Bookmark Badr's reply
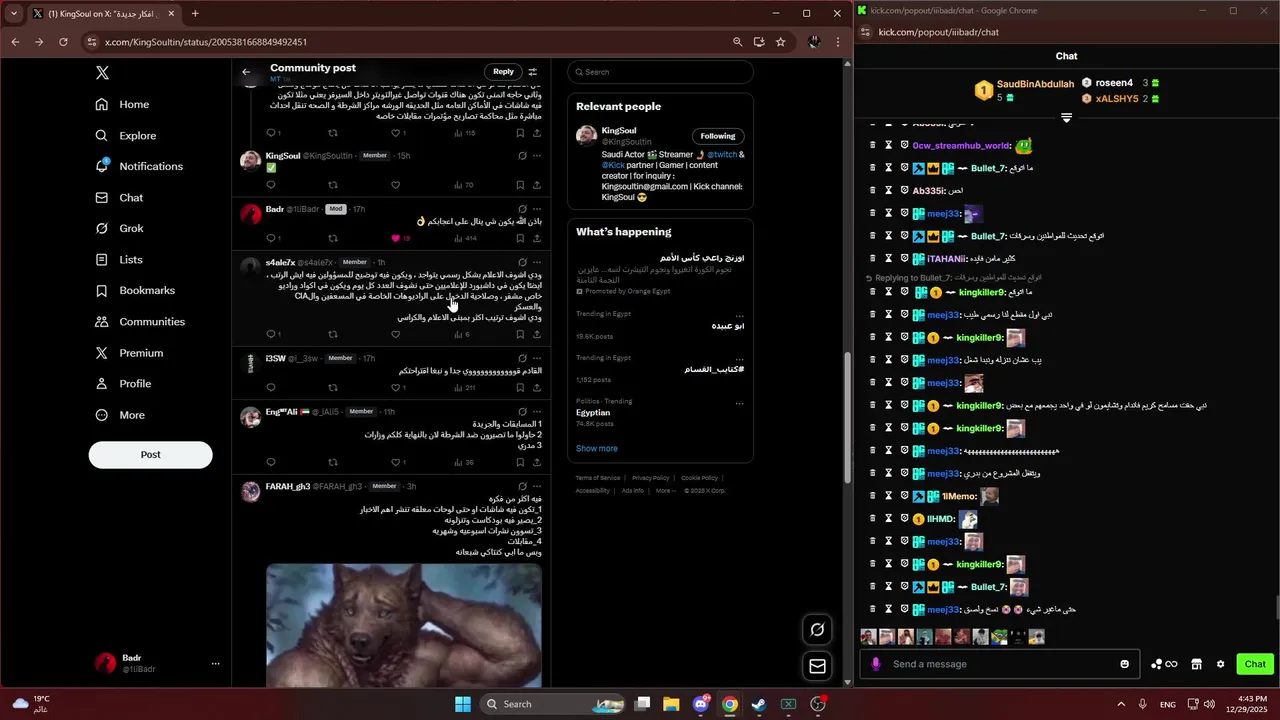The width and height of the screenshot is (1280, 720). pos(520,238)
